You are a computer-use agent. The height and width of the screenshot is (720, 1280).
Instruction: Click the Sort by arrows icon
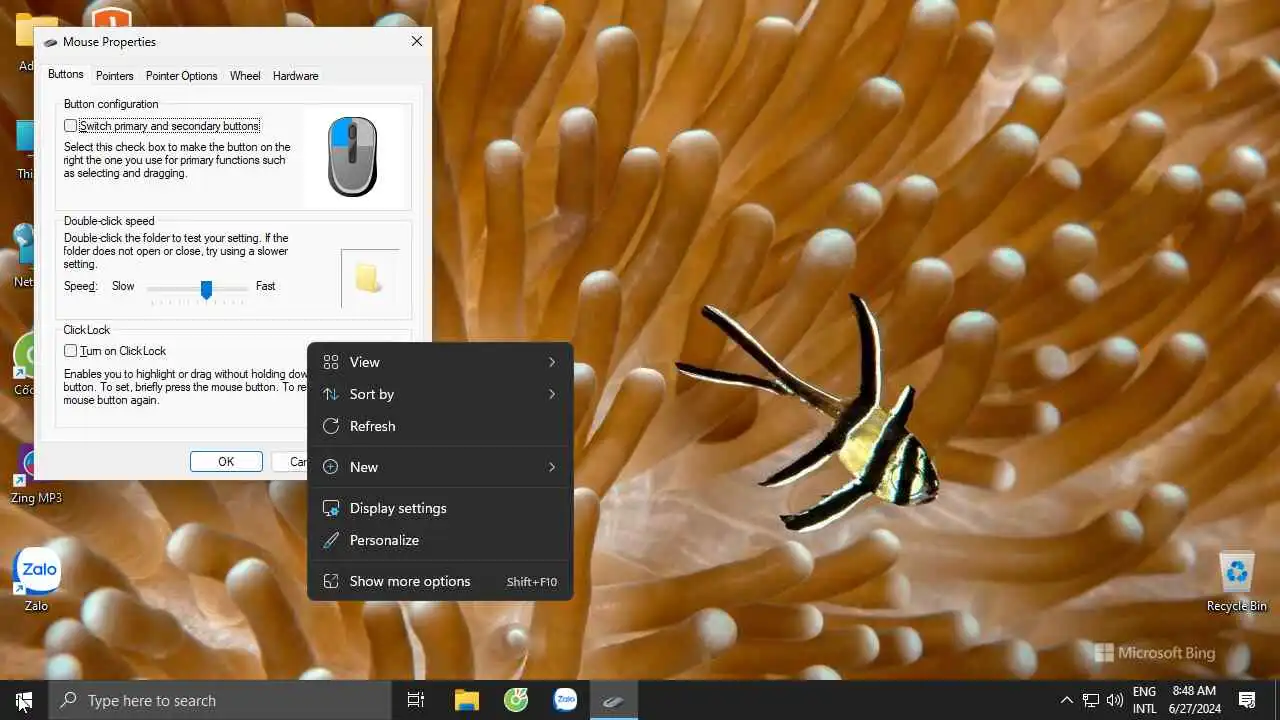[x=331, y=394]
